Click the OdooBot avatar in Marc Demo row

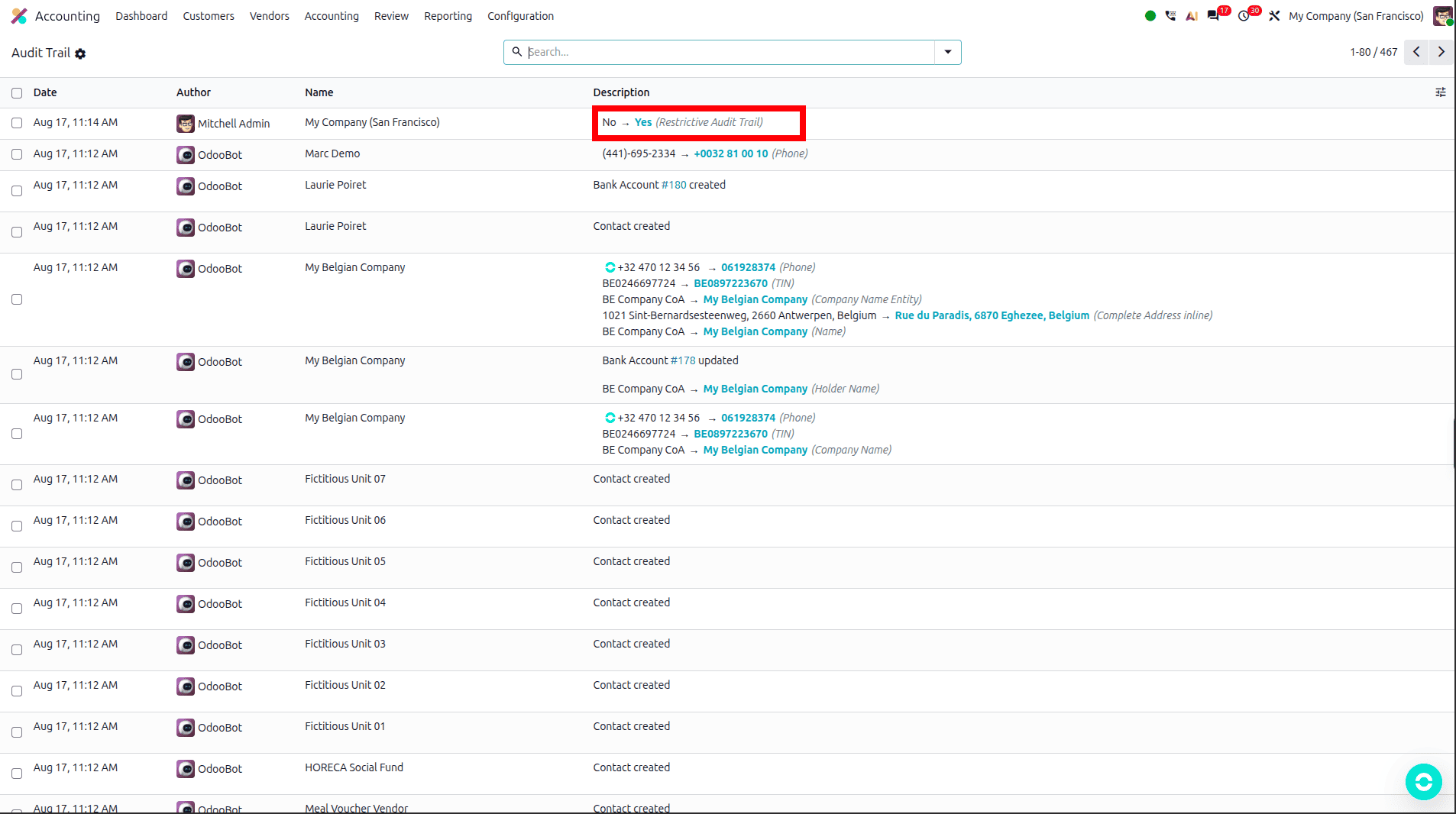click(x=186, y=155)
